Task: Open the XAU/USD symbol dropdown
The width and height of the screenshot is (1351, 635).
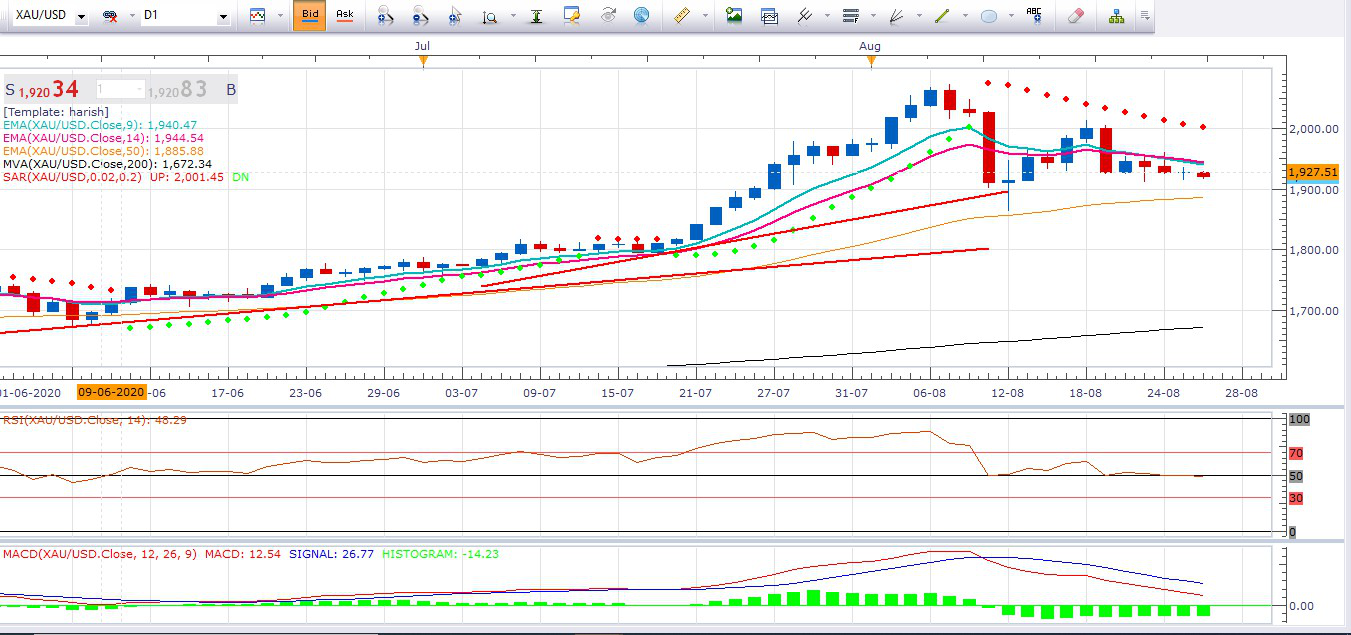Action: tap(80, 16)
